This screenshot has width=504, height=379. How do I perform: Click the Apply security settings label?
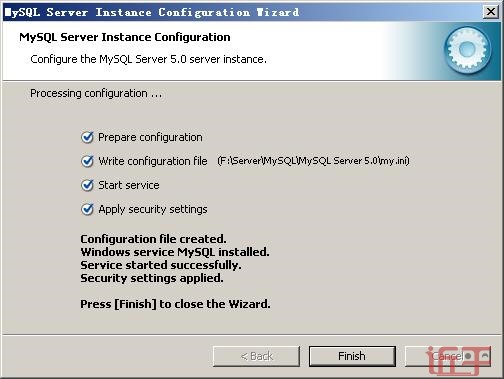[153, 209]
